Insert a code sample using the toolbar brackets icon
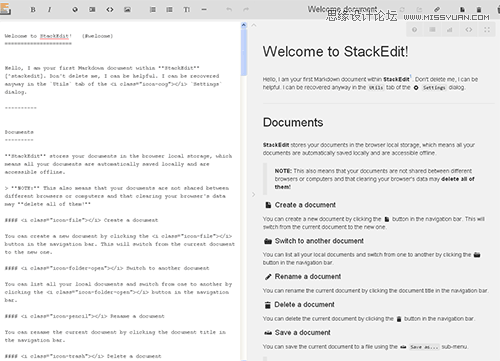Image resolution: width=500 pixels, height=361 pixels. [x=110, y=10]
